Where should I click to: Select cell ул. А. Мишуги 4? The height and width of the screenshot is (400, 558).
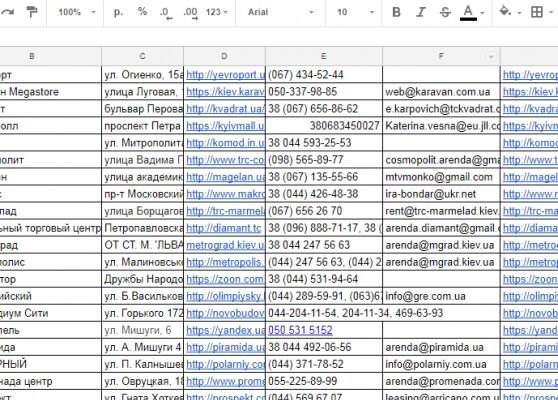coord(142,347)
